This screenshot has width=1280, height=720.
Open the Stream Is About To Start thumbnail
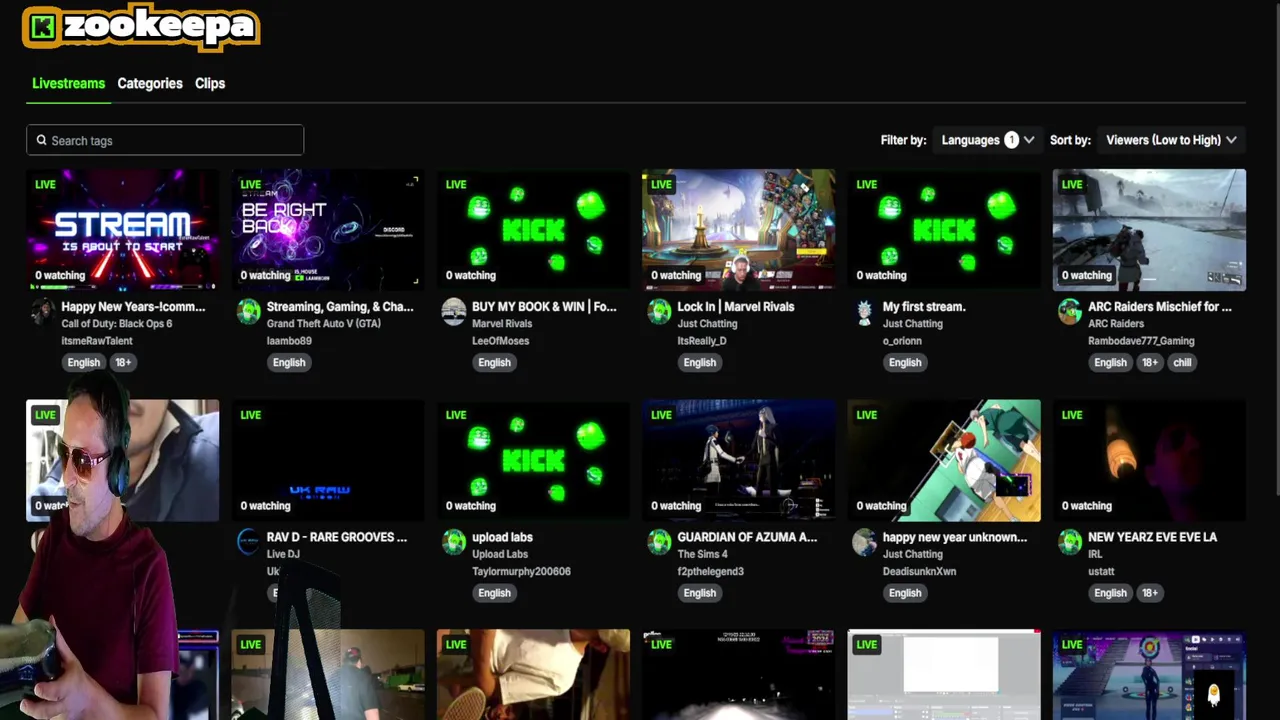pos(123,230)
